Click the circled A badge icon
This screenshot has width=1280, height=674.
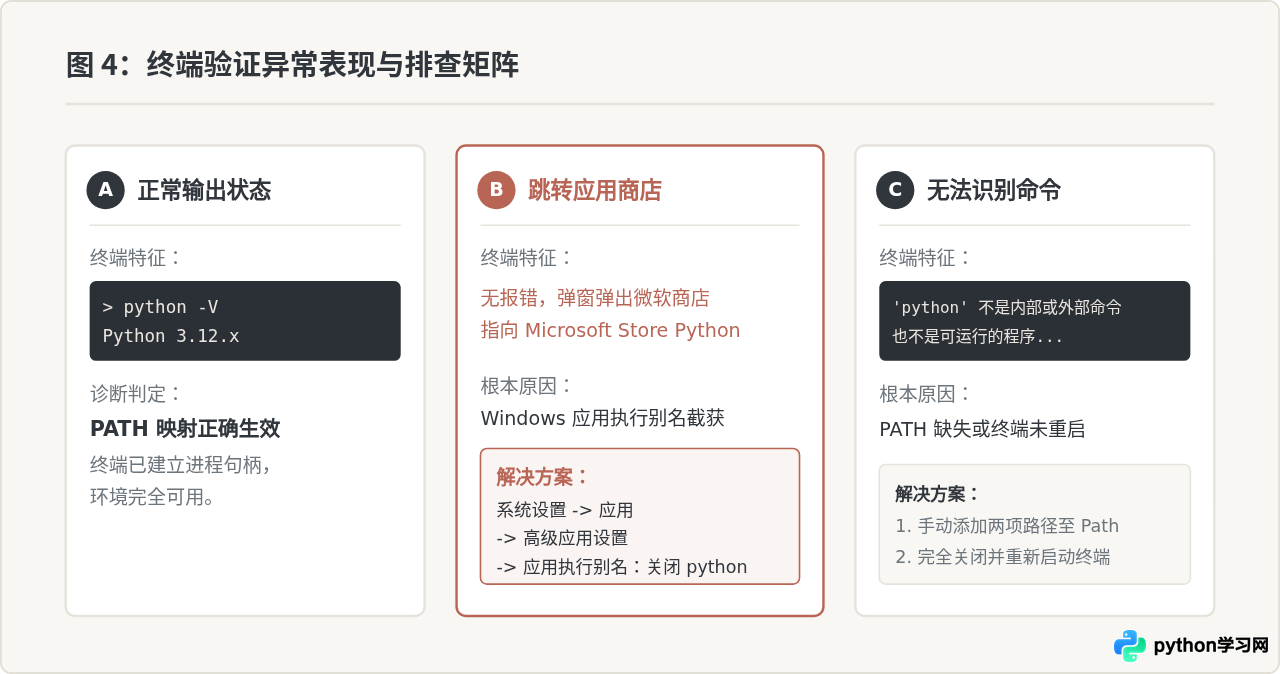(106, 190)
